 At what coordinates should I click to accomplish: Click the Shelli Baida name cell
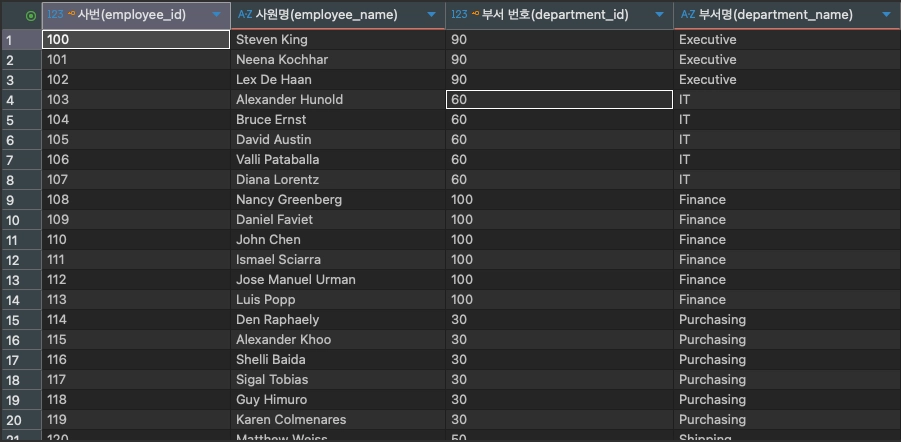point(338,360)
